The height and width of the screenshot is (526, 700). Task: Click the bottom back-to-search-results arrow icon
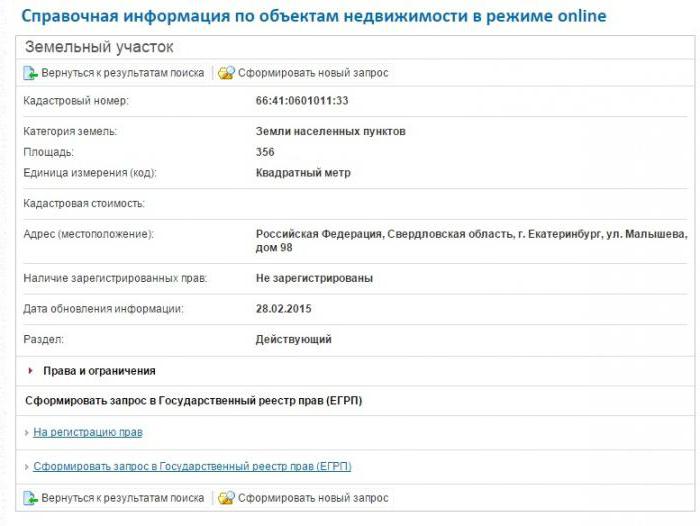coord(30,498)
